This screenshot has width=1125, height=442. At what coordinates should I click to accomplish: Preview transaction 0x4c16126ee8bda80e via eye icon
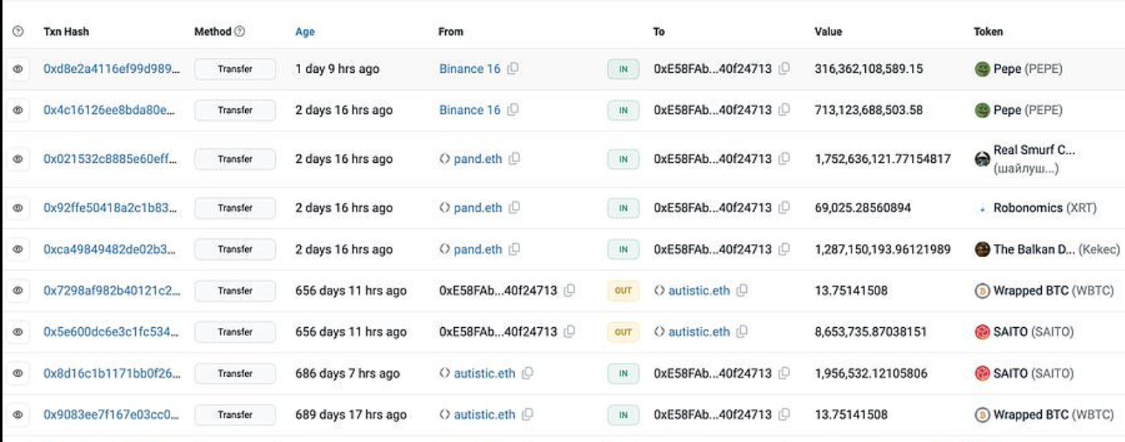(x=18, y=110)
